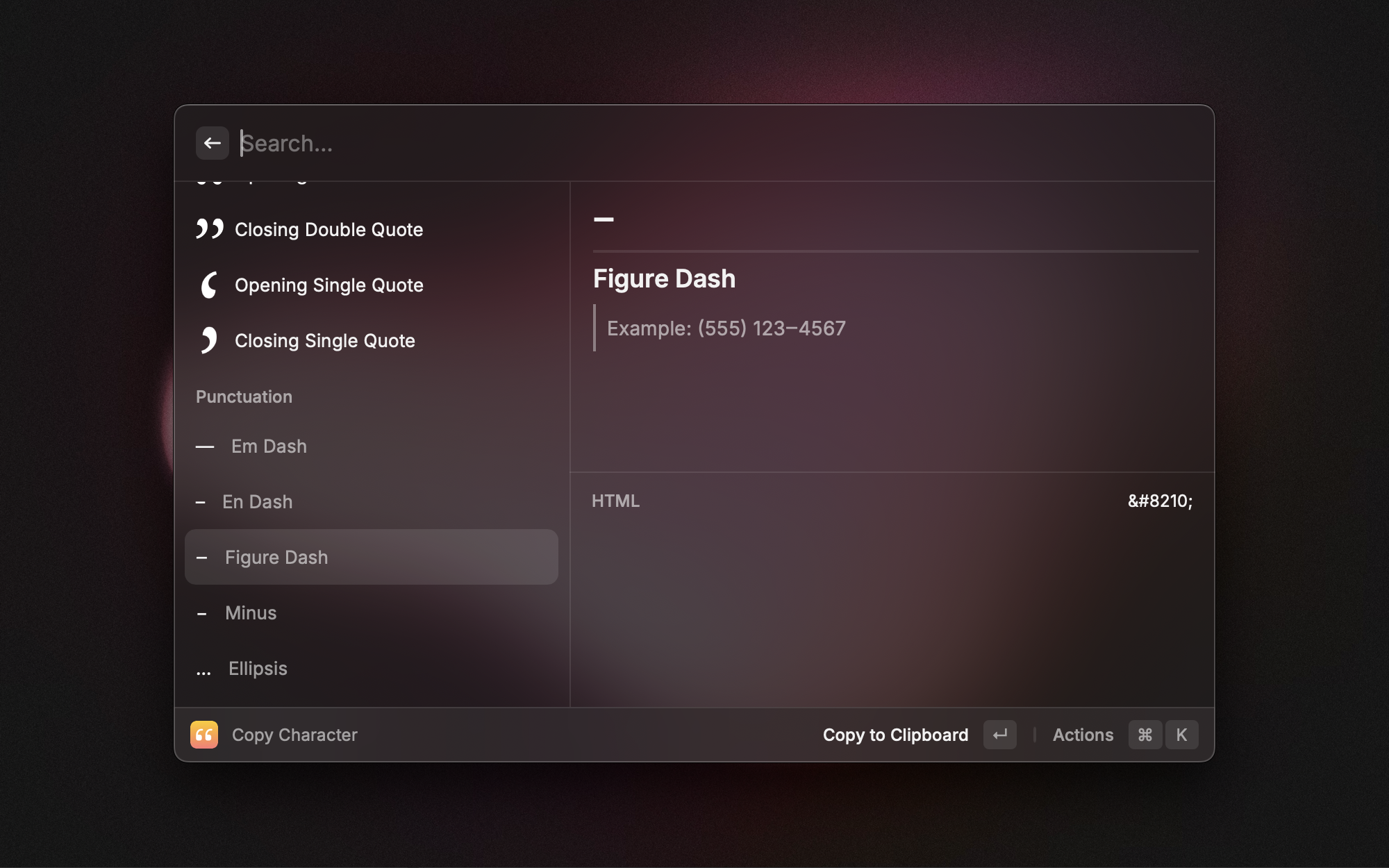Viewport: 1389px width, 868px height.
Task: Click the Ellipsis list entry
Action: click(x=258, y=668)
